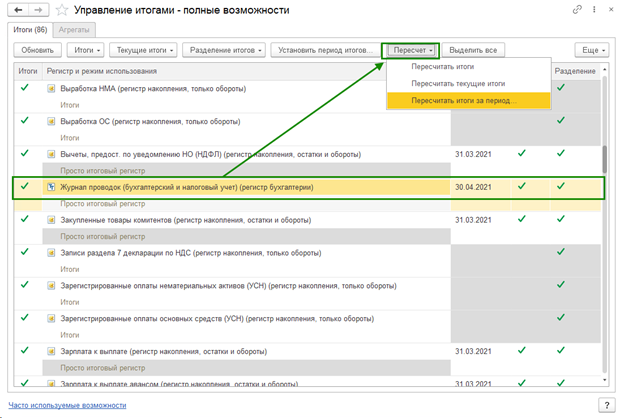624x418 pixels.
Task: Toggle Итоги checkmark for Вычеты НДФЛ row
Action: [25, 153]
